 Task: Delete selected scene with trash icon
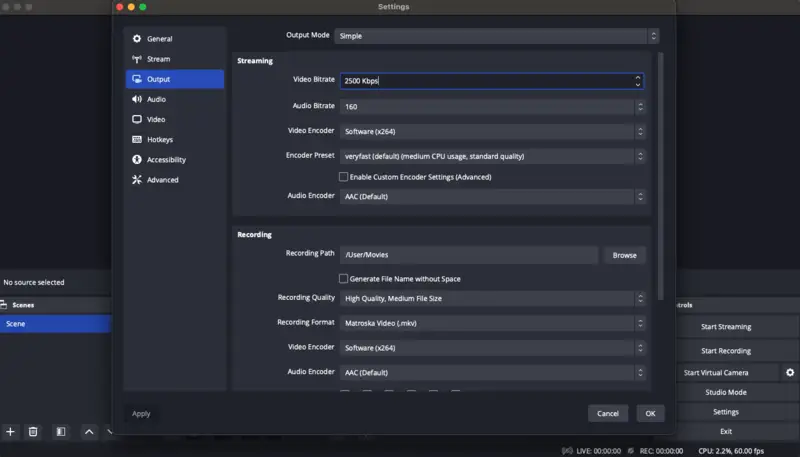[x=33, y=432]
